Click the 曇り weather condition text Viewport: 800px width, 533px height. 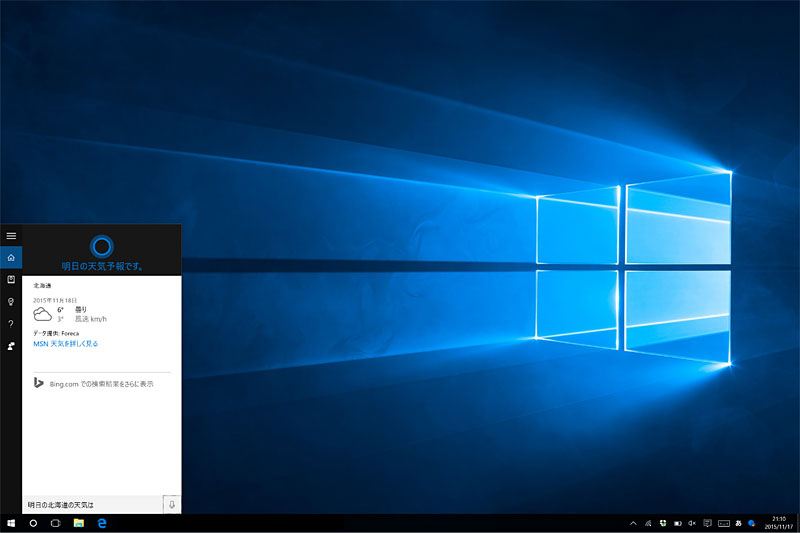point(81,310)
